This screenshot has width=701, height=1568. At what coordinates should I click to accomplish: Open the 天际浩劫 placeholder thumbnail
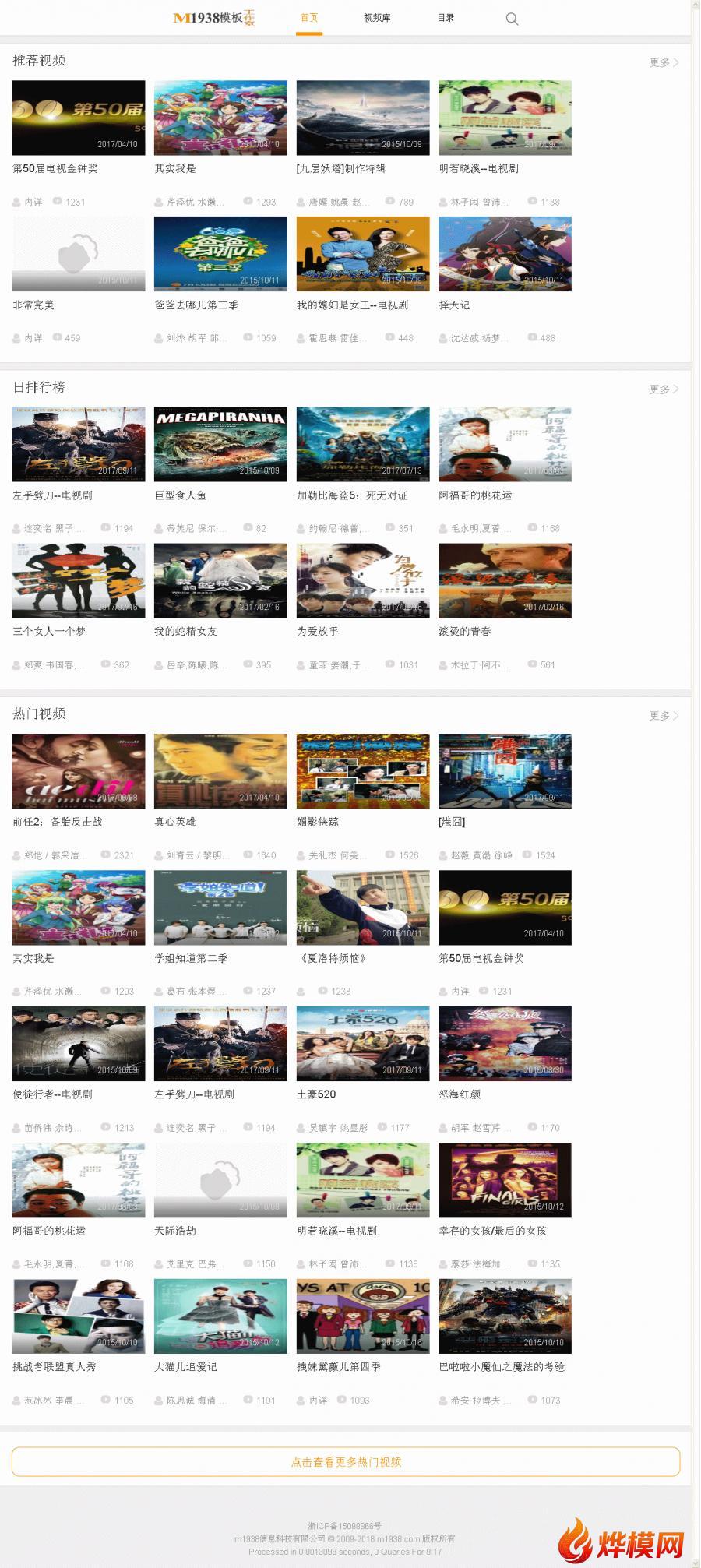220,1180
